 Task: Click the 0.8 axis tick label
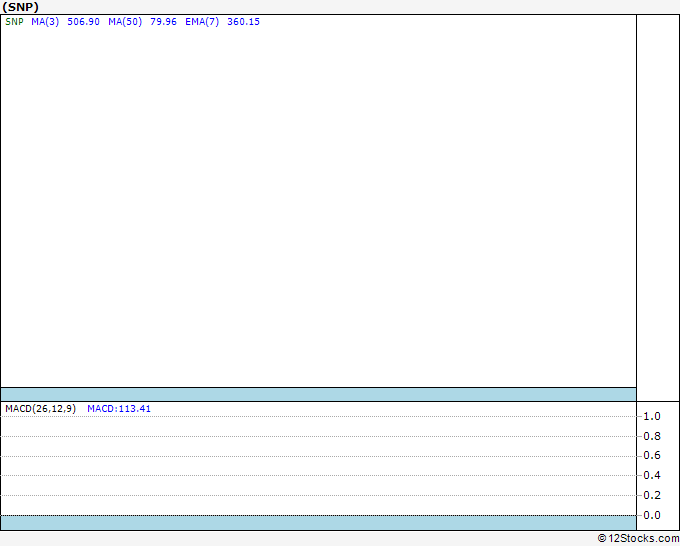pos(651,436)
